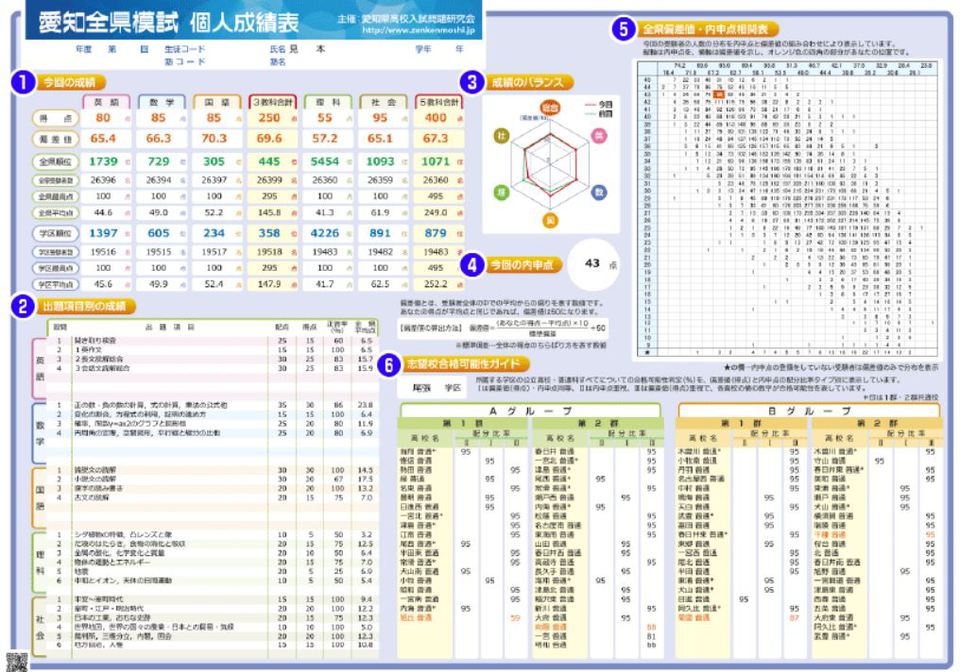Select the 理科 column header in the results table
This screenshot has width=960, height=672.
pyautogui.click(x=328, y=102)
